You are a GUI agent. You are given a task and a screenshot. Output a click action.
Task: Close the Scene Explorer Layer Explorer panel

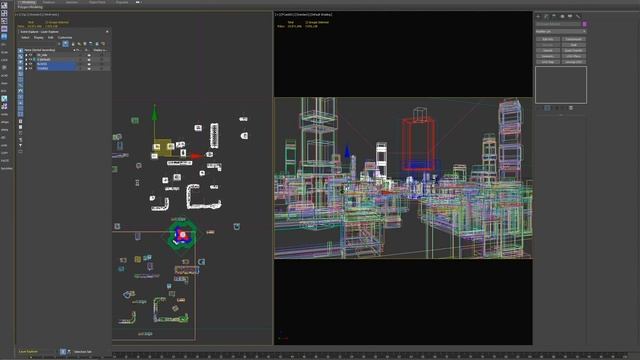tap(107, 32)
